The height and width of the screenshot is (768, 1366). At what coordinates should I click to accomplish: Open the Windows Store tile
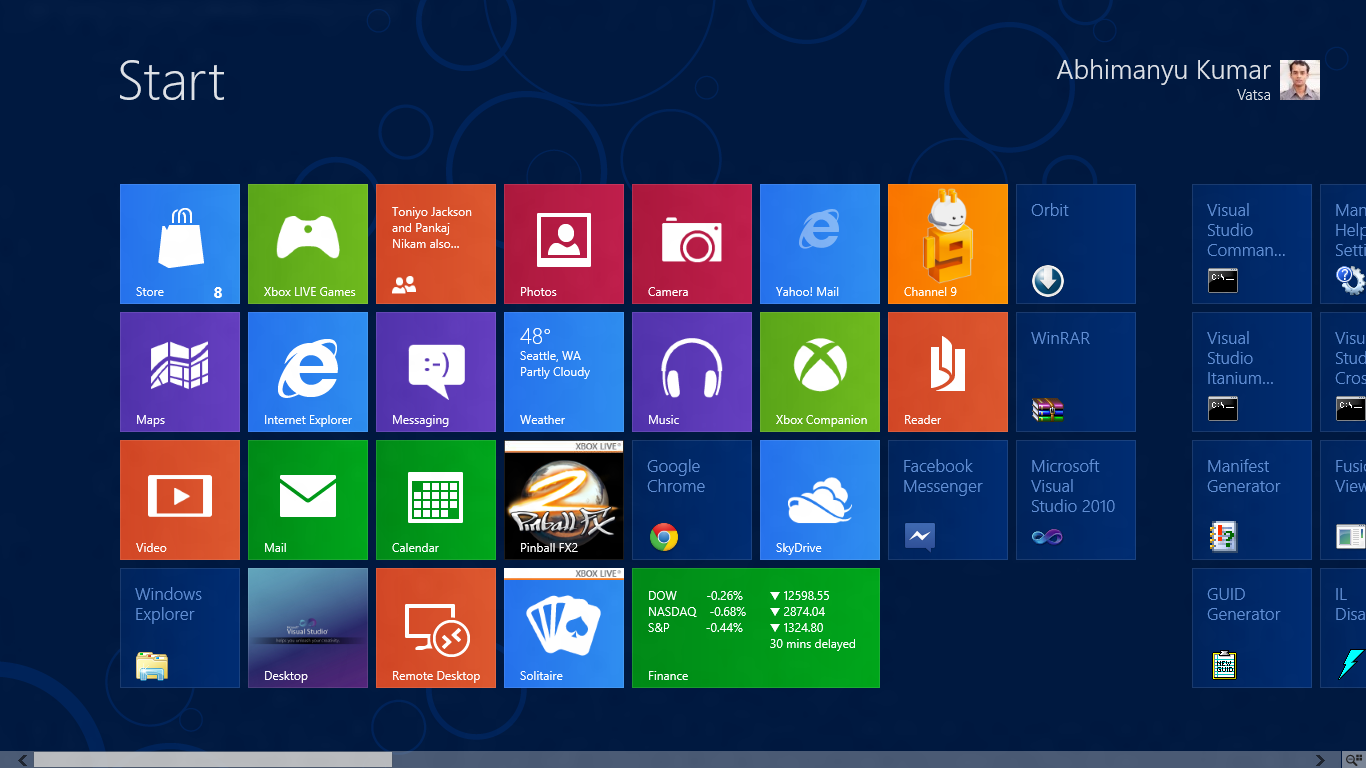point(180,244)
